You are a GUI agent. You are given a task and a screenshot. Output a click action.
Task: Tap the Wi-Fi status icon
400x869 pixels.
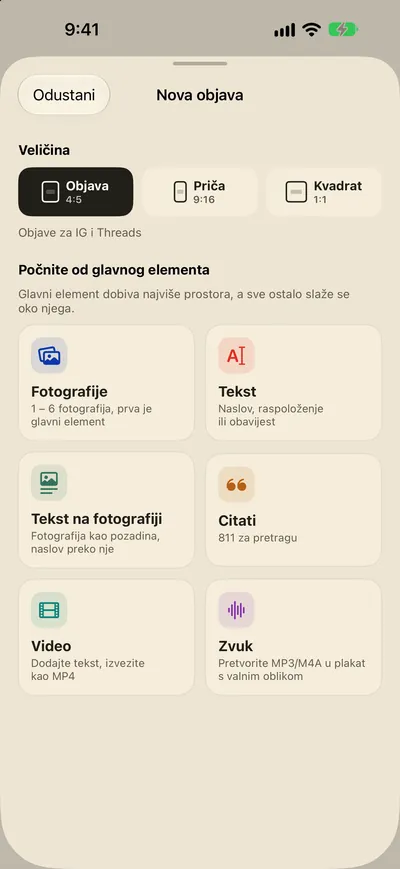pyautogui.click(x=312, y=30)
